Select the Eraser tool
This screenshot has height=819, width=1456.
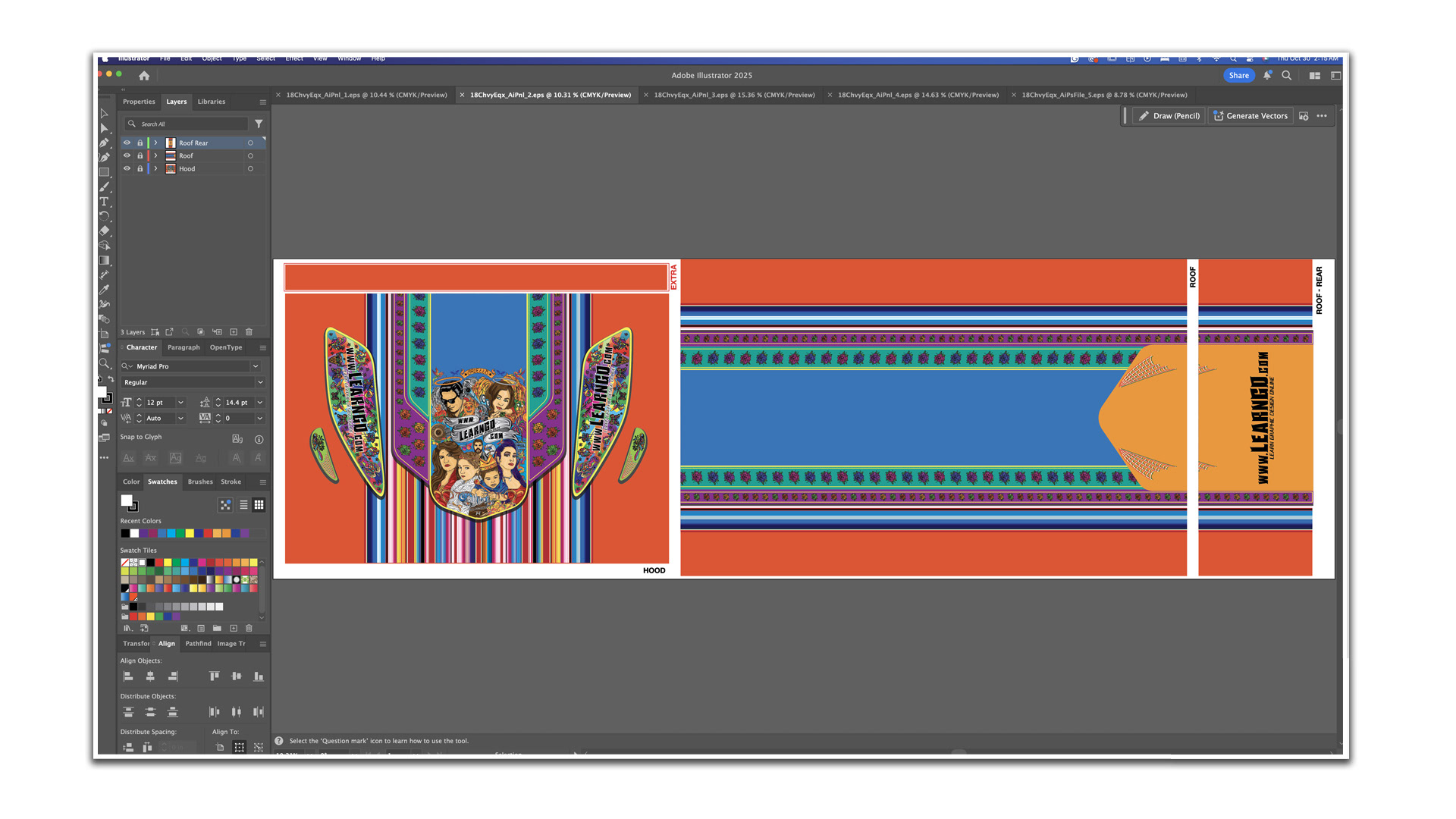[x=104, y=231]
